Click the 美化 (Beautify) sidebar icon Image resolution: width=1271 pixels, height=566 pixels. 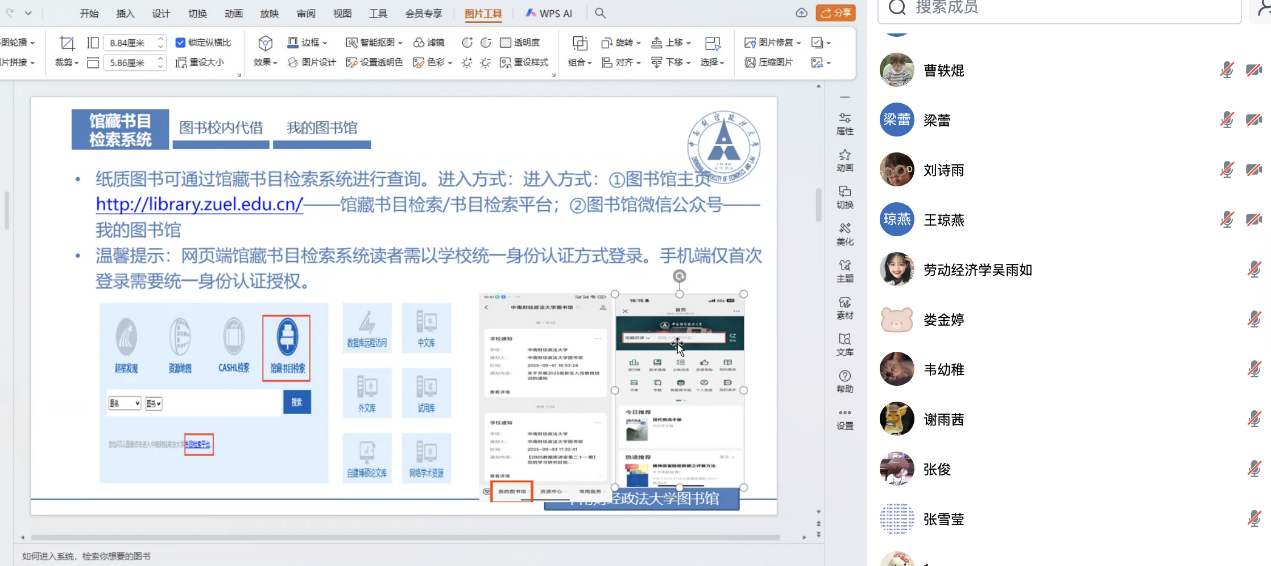click(845, 234)
